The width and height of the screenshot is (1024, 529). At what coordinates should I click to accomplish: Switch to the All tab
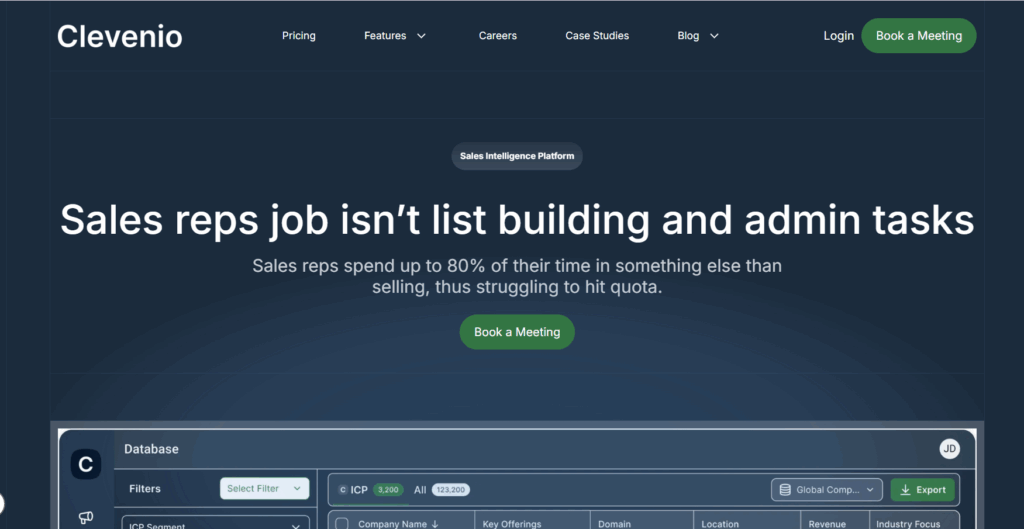[420, 490]
